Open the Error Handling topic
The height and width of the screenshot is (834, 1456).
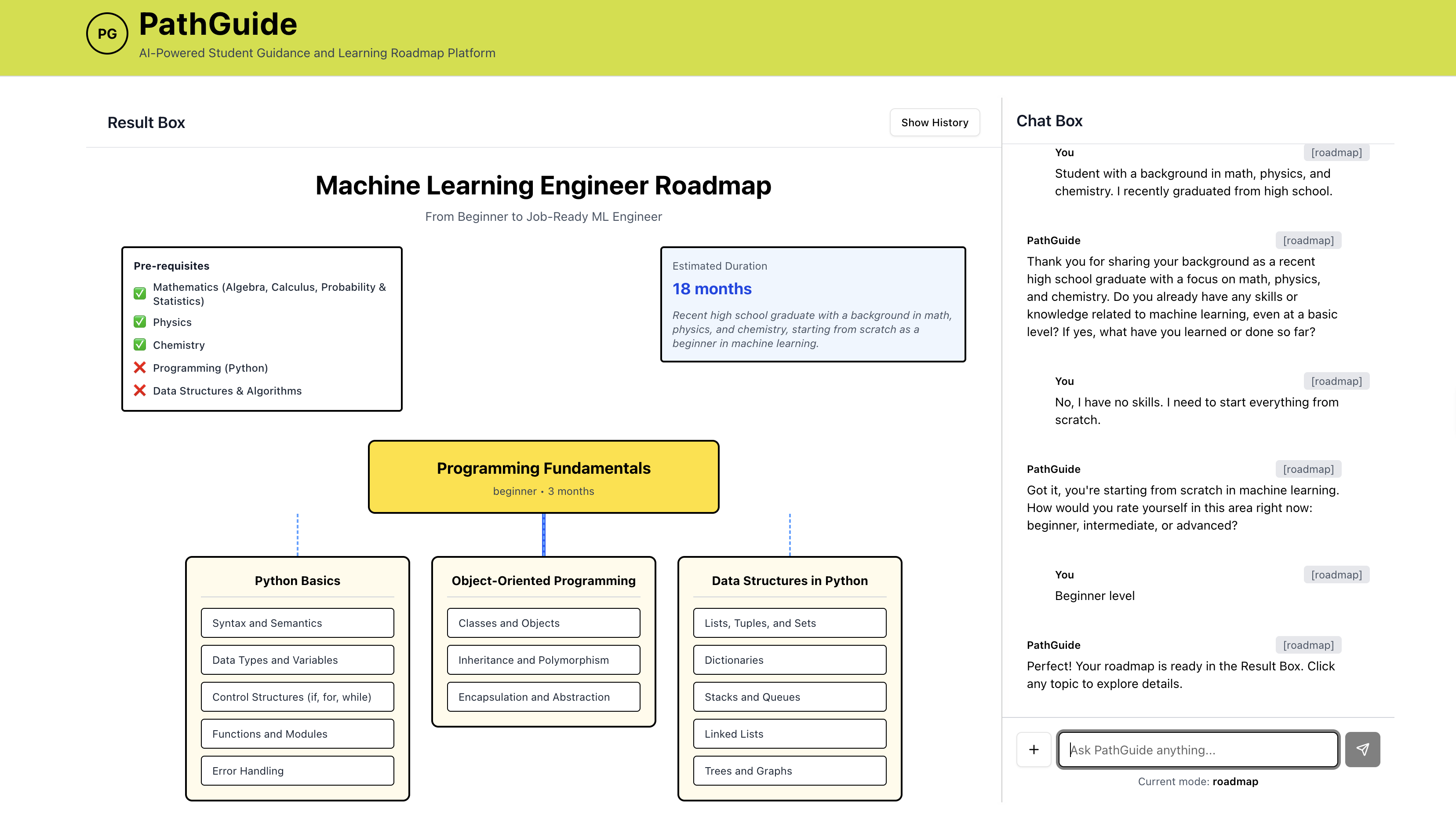click(x=297, y=770)
